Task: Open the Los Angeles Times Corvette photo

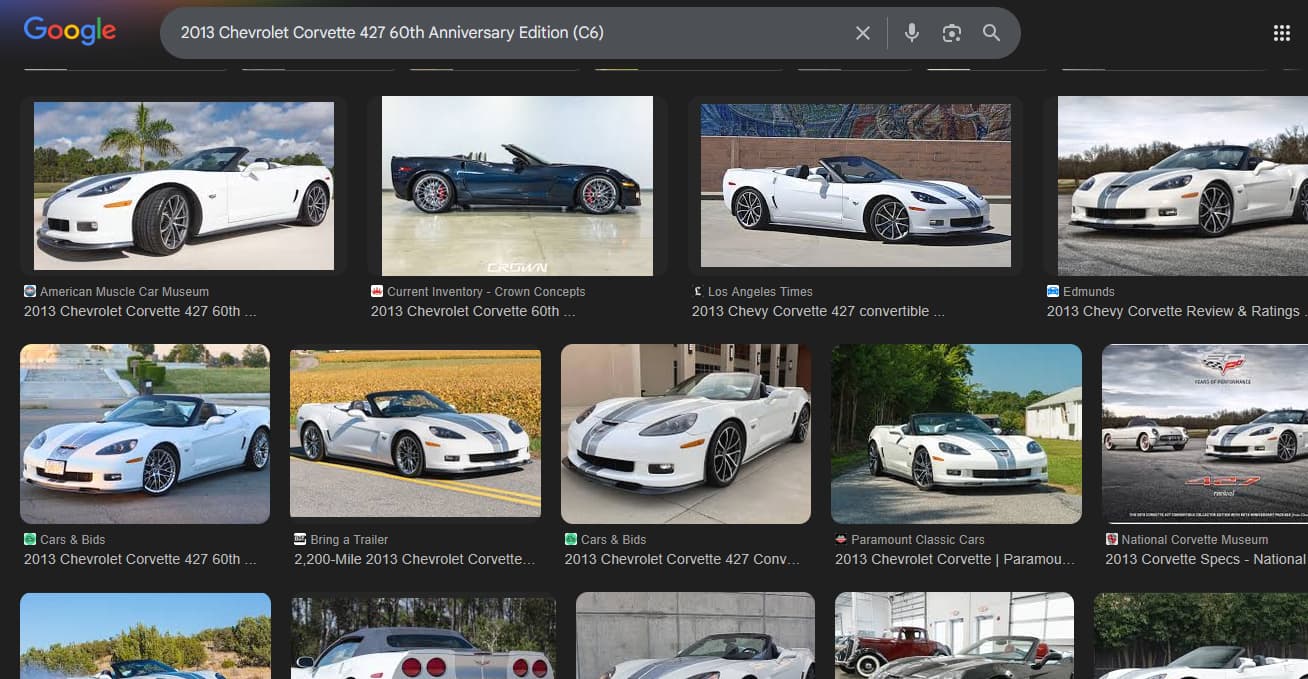Action: tap(855, 186)
